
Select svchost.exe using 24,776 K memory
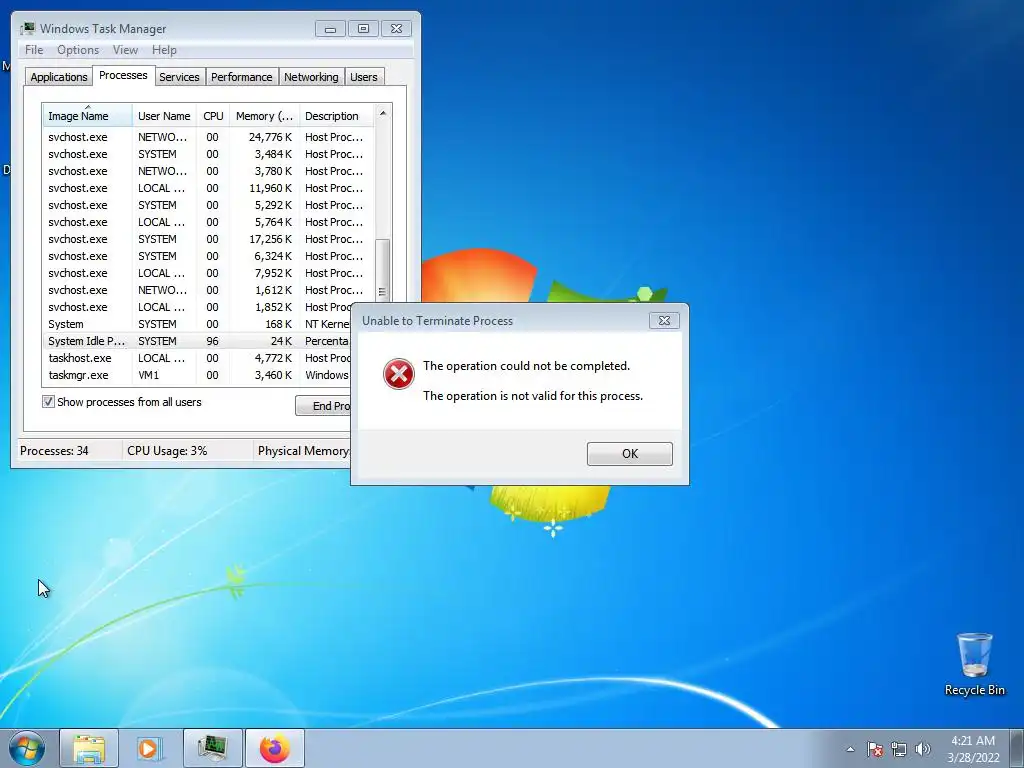pos(208,137)
